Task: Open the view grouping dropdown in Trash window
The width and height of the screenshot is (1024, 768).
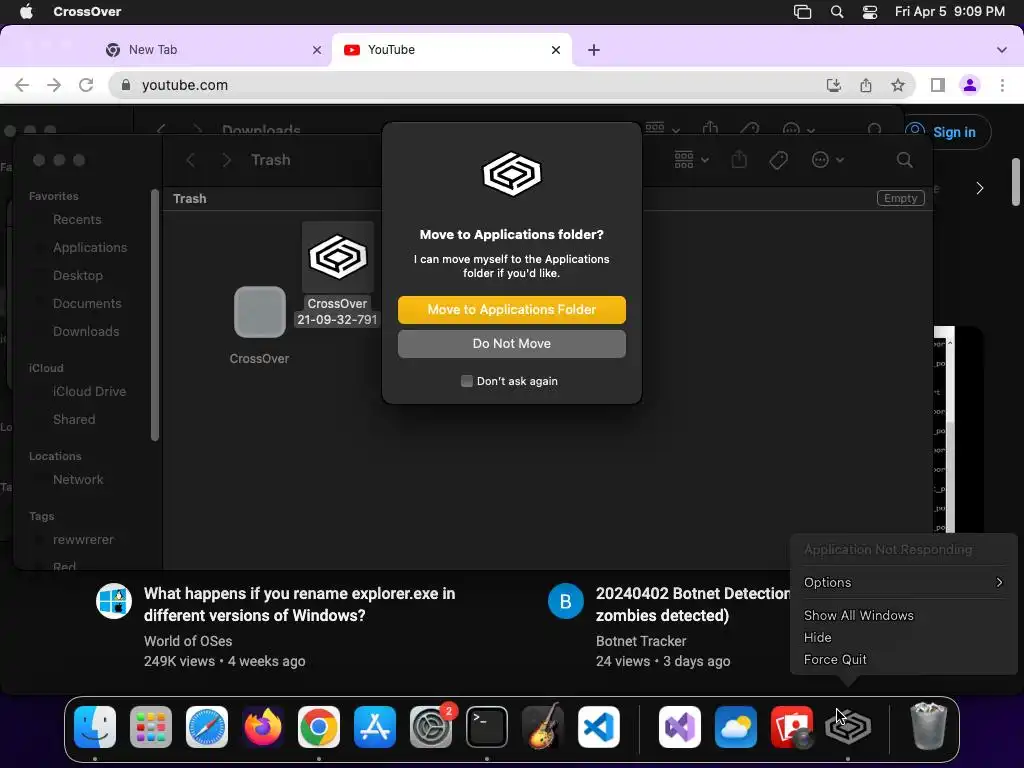Action: point(692,160)
